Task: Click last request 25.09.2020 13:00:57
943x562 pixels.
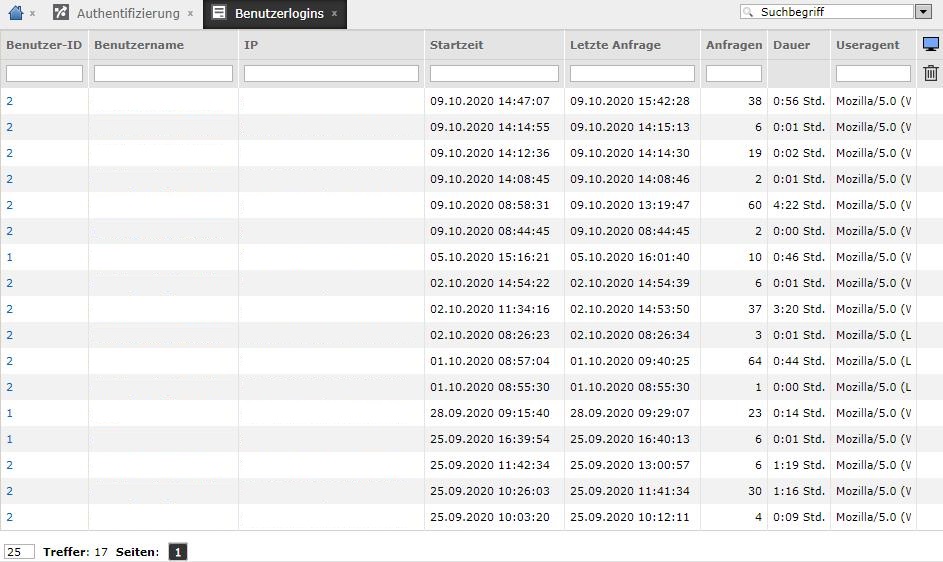Action: (x=630, y=465)
